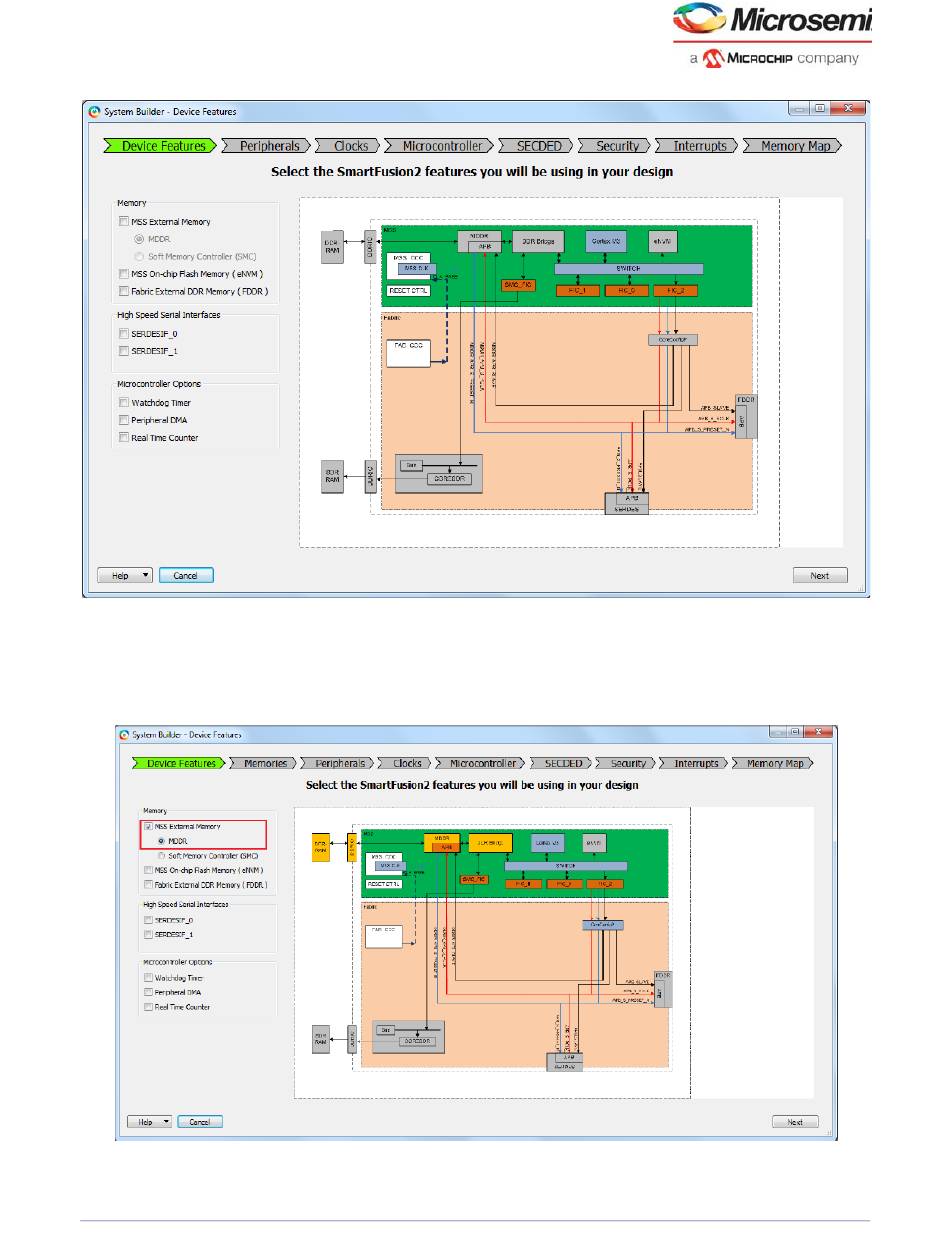Click SMC_FIC block in diagram, window without Memories tab

[519, 285]
